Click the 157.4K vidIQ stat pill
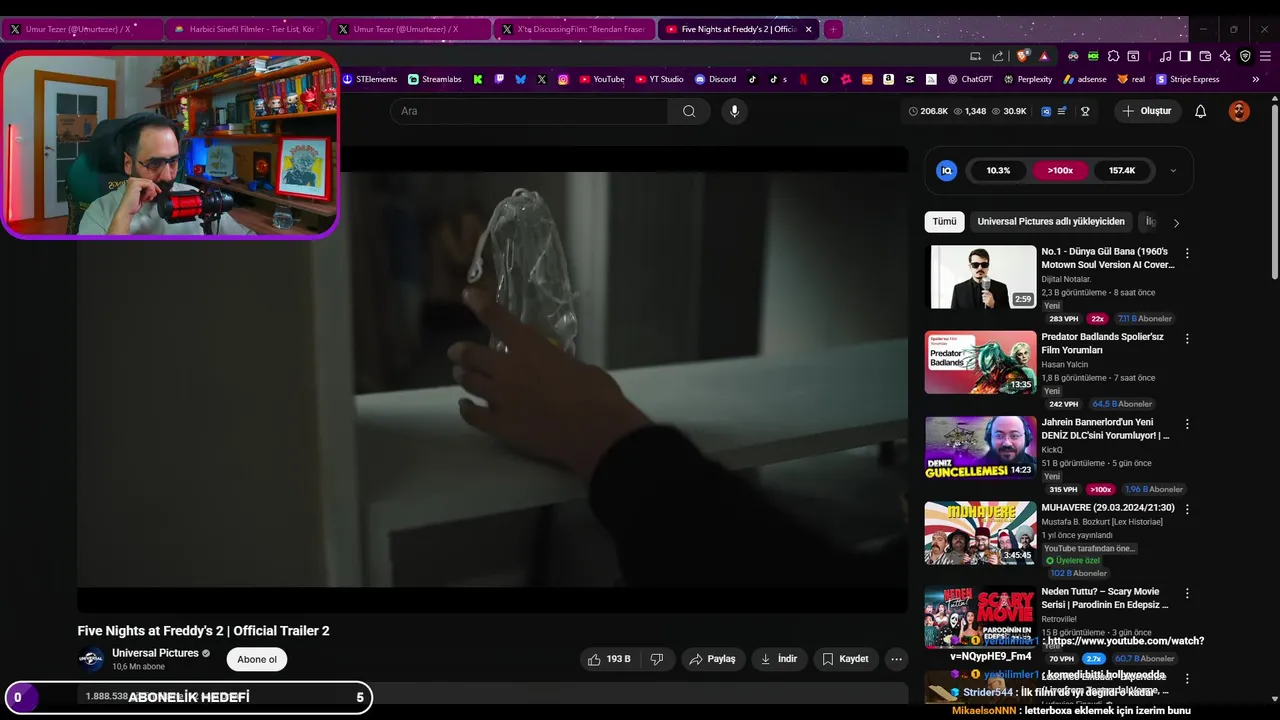The image size is (1280, 720). coord(1122,171)
